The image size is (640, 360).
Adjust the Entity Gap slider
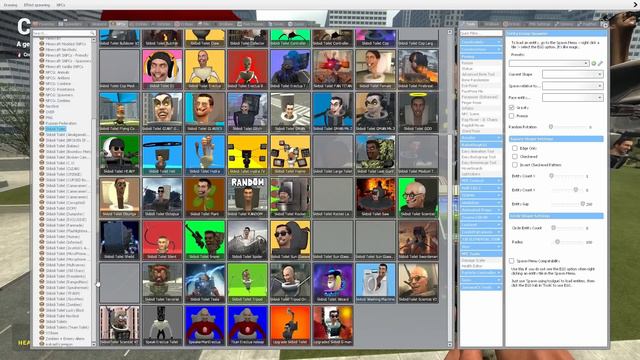click(569, 204)
